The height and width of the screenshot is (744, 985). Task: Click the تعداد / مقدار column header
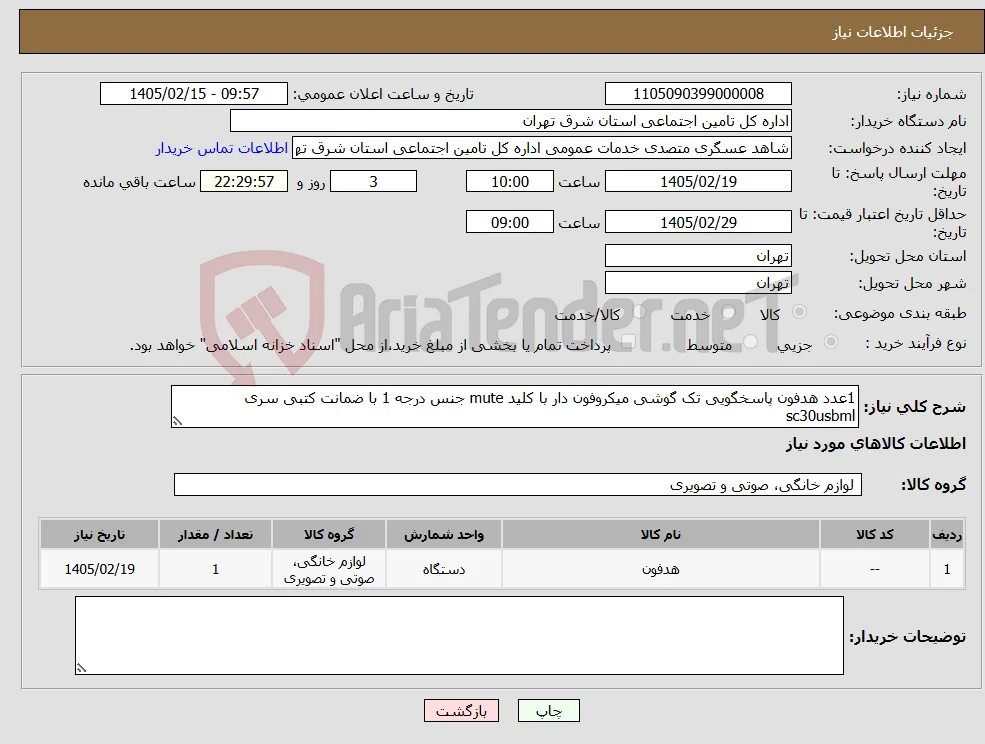(x=215, y=535)
